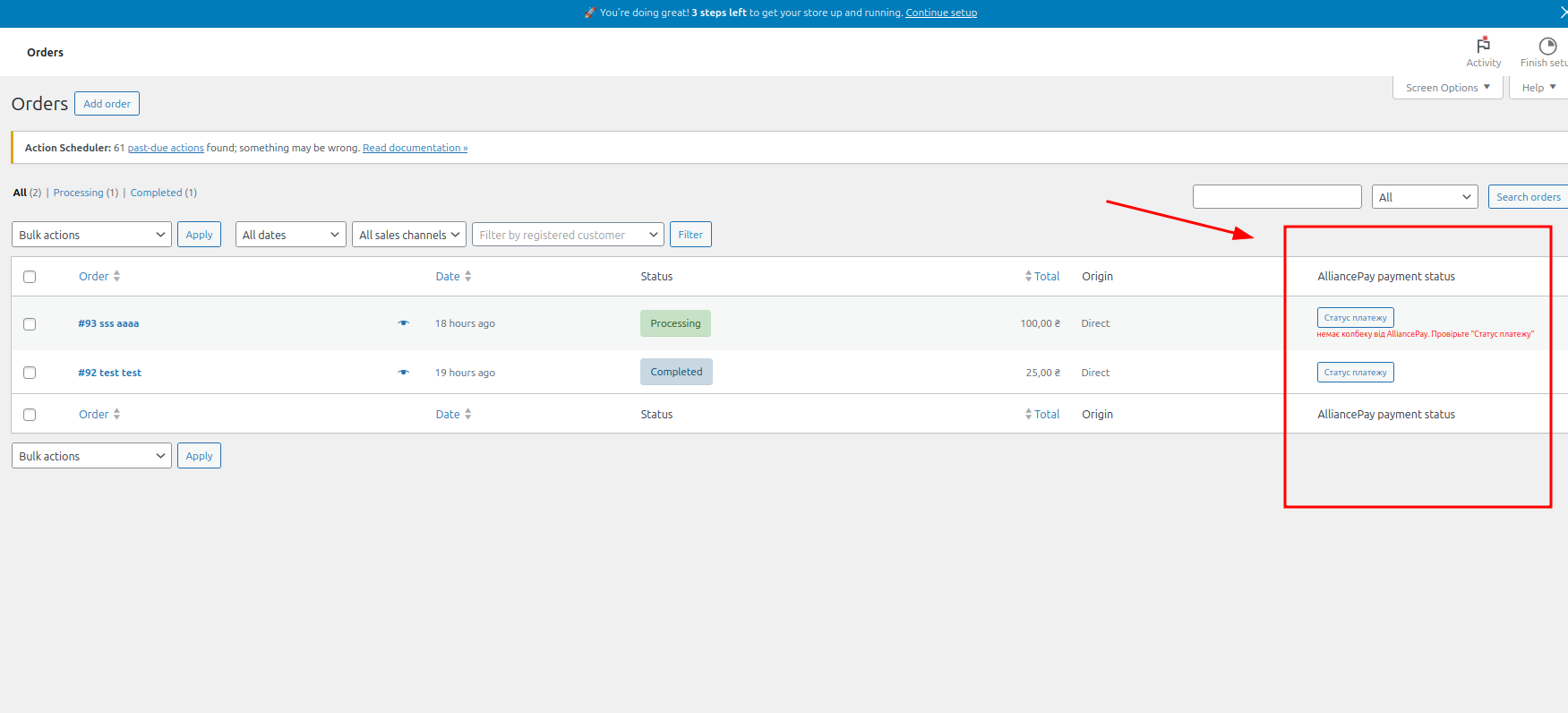Preview order #93 with eye icon
Screen dimensions: 1568x713
[404, 323]
